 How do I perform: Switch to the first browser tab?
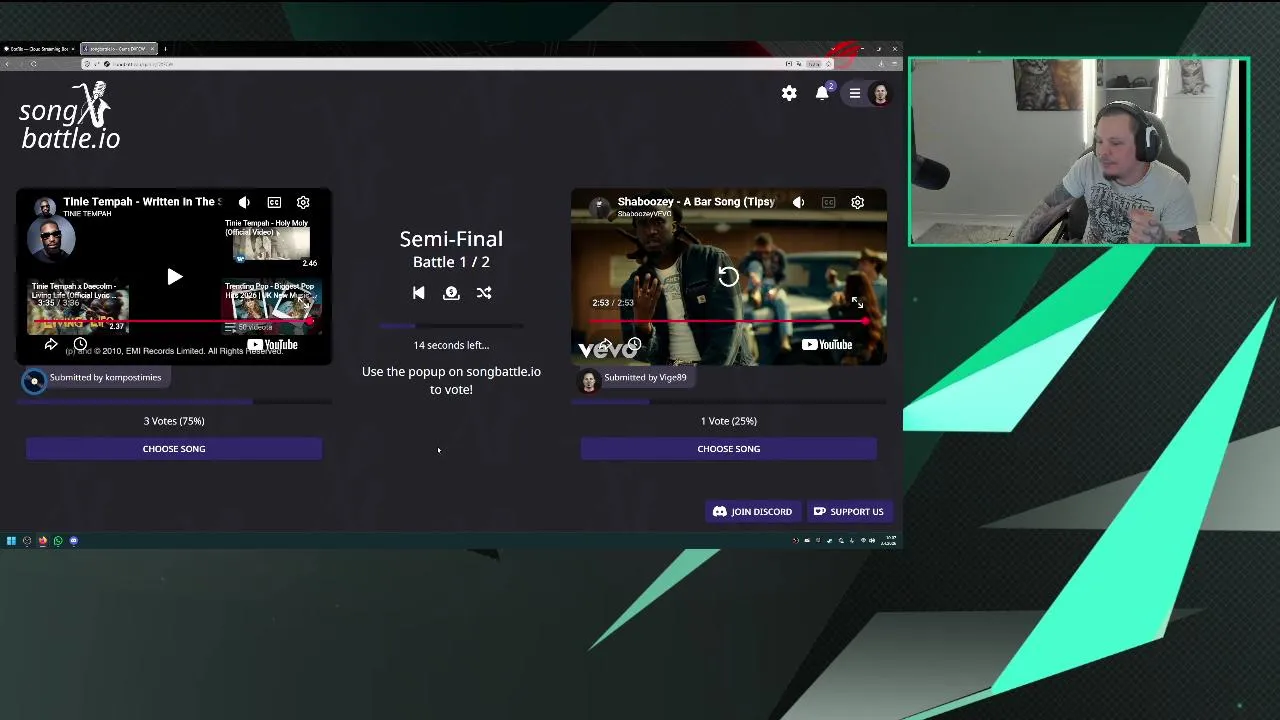pyautogui.click(x=38, y=48)
